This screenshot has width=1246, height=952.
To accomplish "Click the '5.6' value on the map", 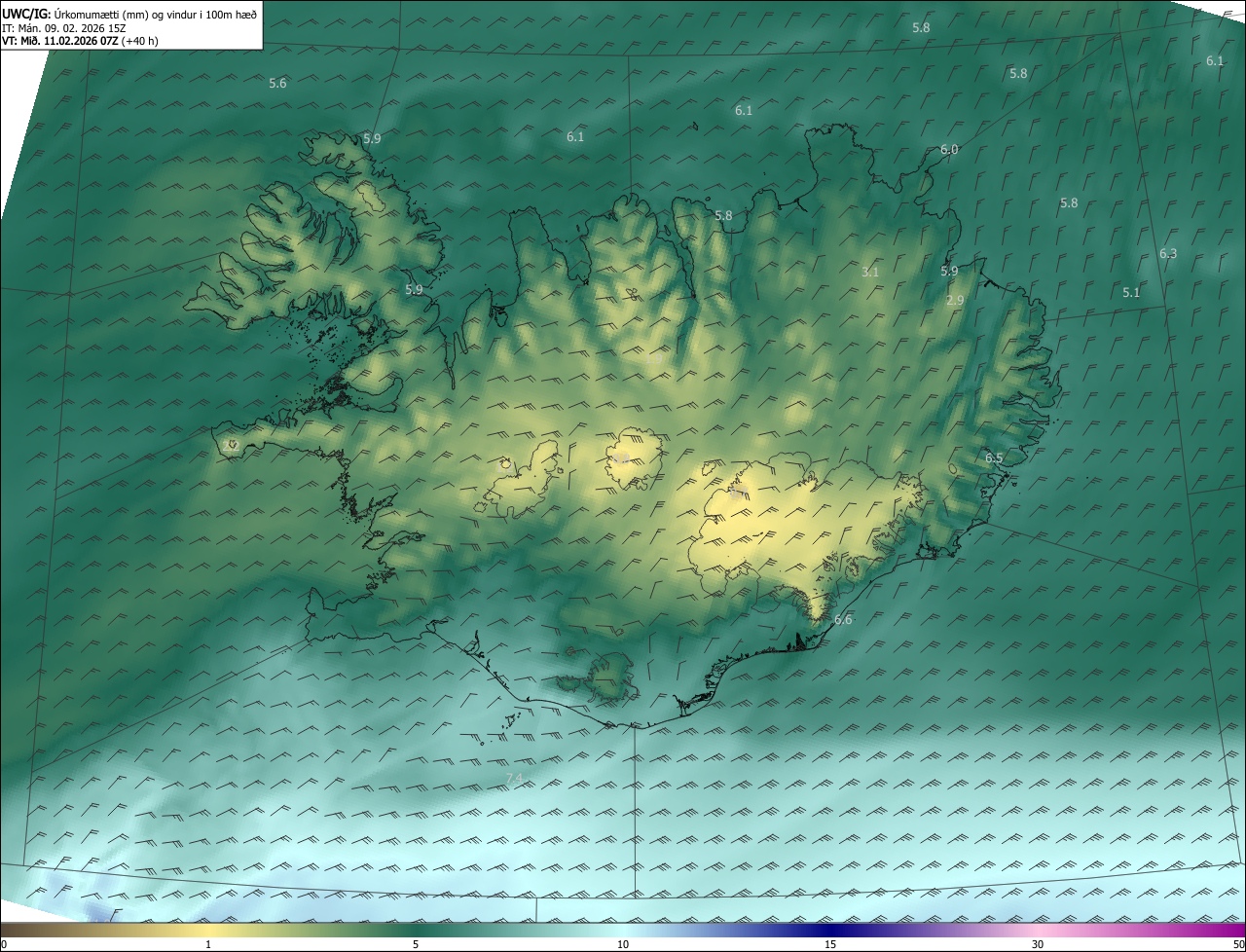I will coord(277,84).
